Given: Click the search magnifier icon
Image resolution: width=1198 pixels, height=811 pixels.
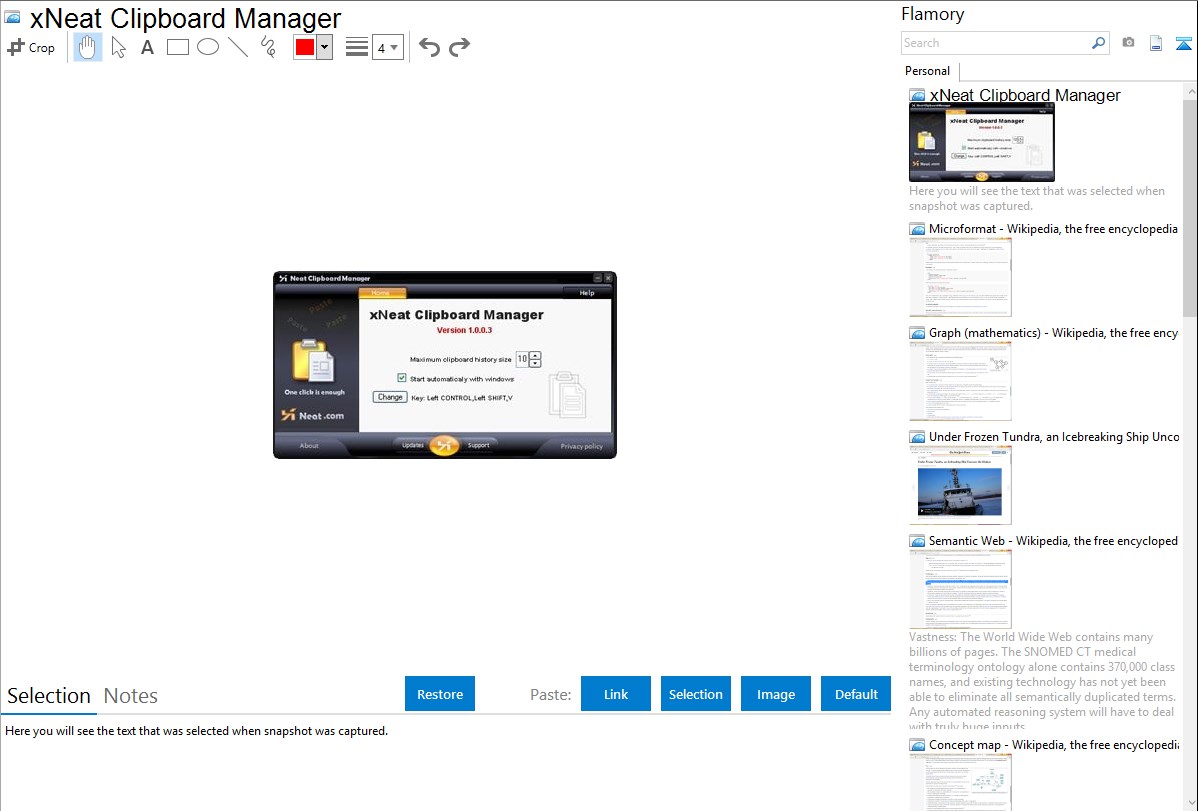Looking at the screenshot, I should click(1099, 43).
